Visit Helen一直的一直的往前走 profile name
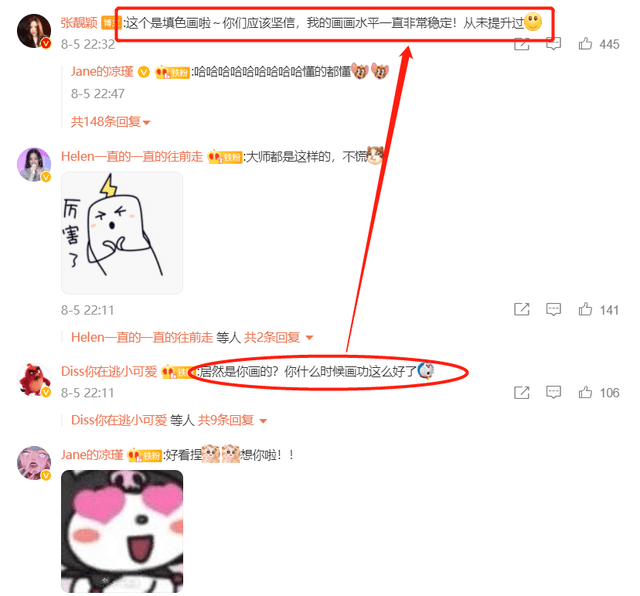This screenshot has height=596, width=640. (x=132, y=156)
